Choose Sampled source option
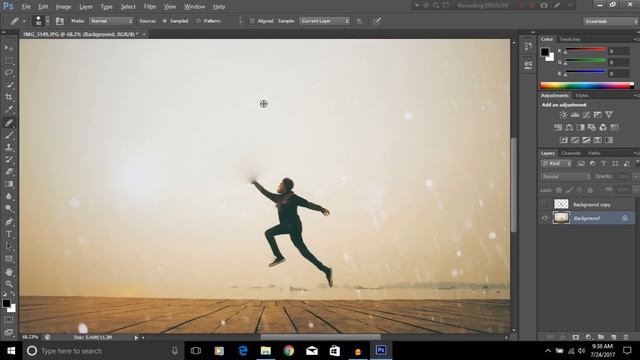Viewport: 640px width, 360px height. click(x=165, y=21)
